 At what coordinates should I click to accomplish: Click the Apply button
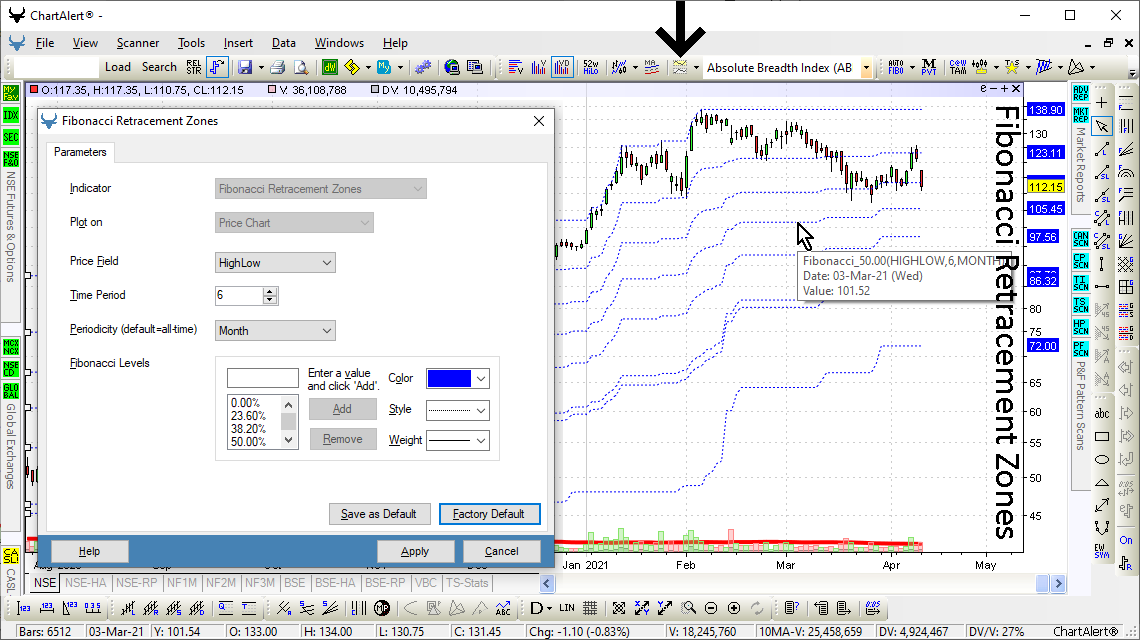415,551
